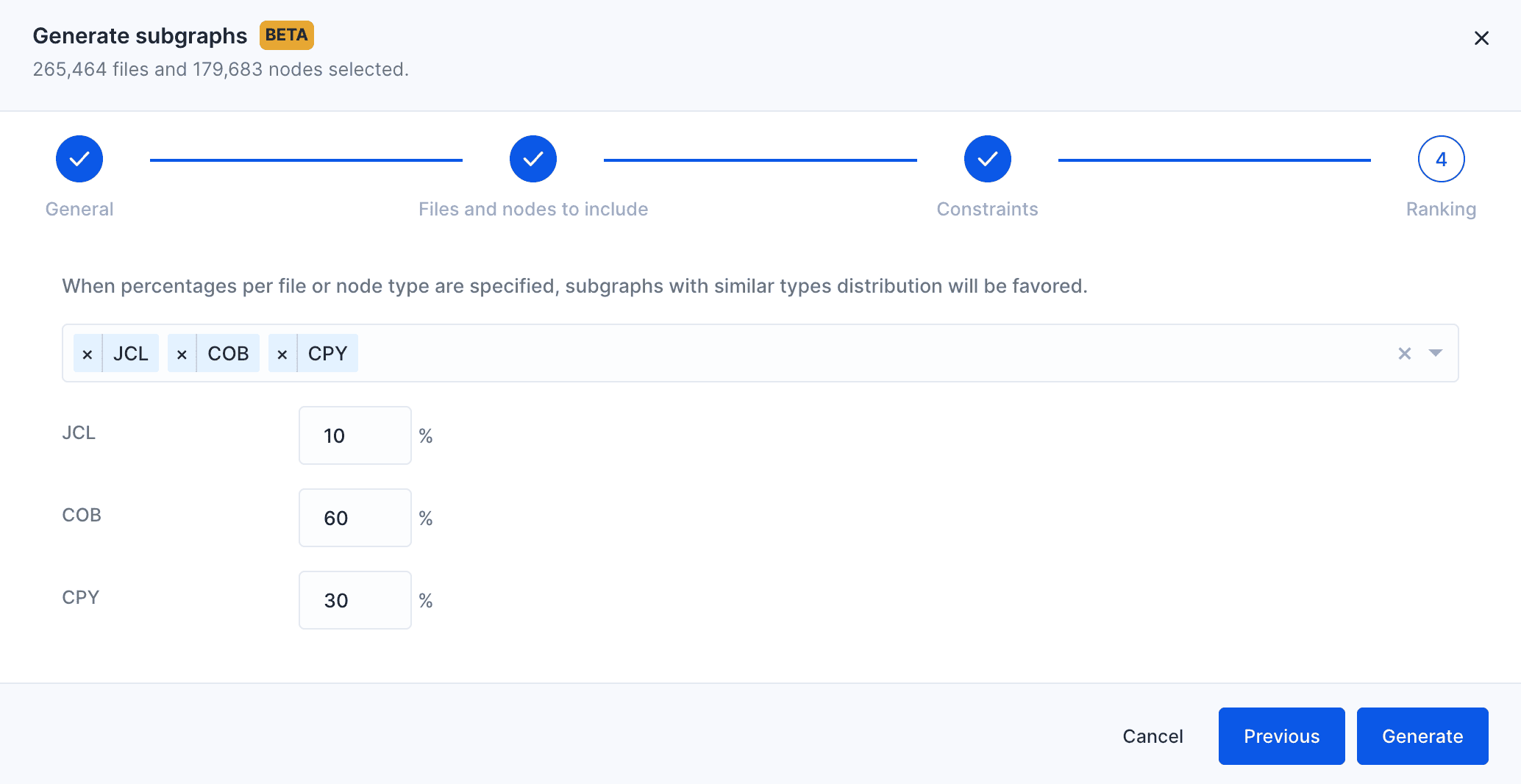This screenshot has height=784, width=1521.
Task: Edit the CPY percentage field
Action: click(355, 600)
